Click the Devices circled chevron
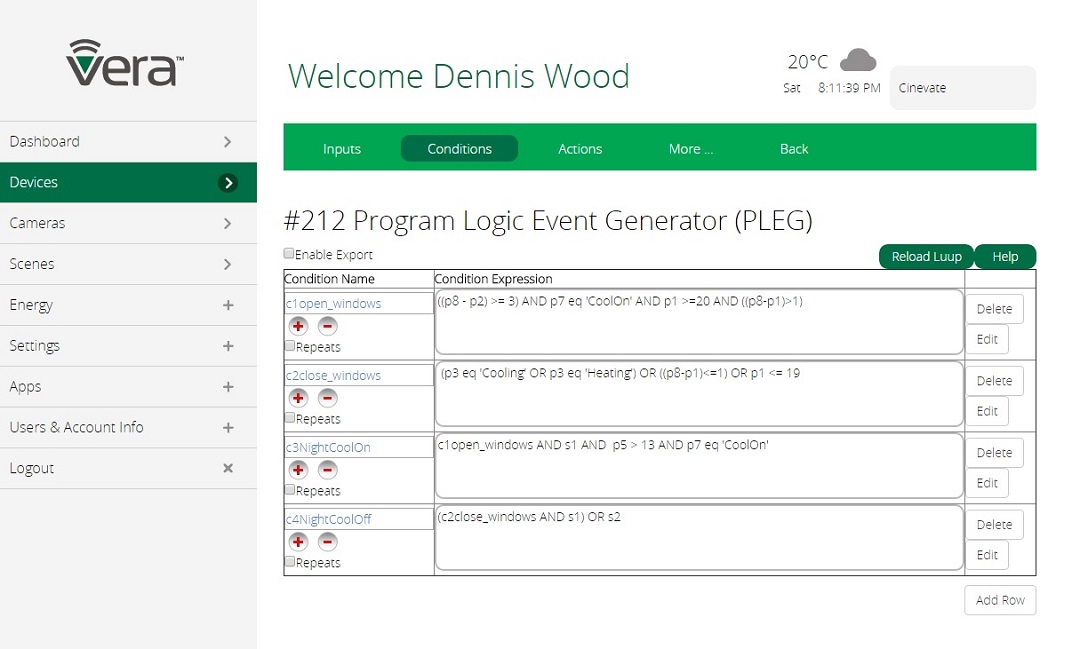The width and height of the screenshot is (1080, 649). 228,183
